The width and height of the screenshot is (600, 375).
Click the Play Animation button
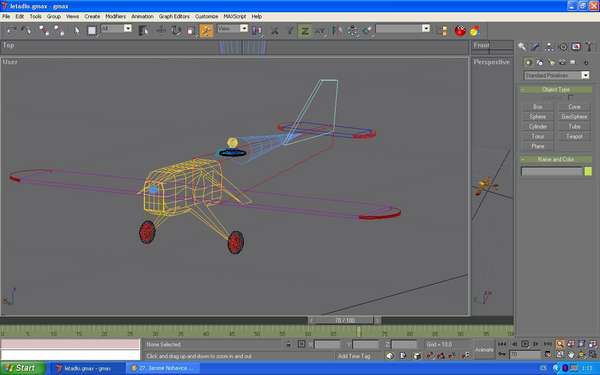(x=525, y=344)
